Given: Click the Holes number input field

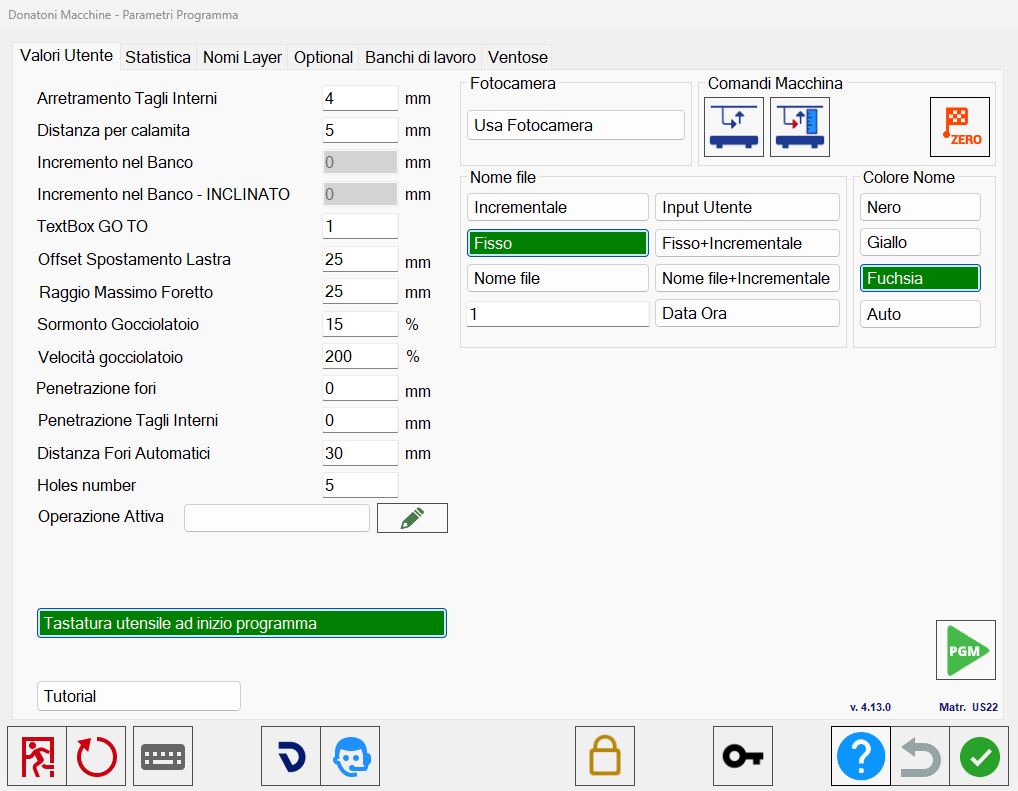Looking at the screenshot, I should (x=360, y=485).
